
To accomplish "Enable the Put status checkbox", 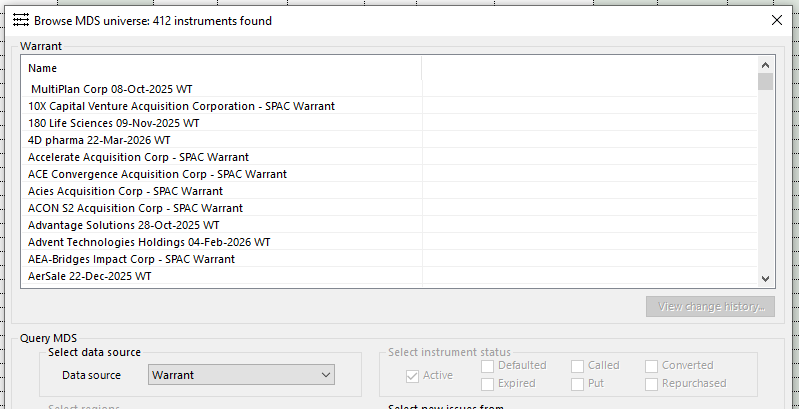I will [577, 384].
